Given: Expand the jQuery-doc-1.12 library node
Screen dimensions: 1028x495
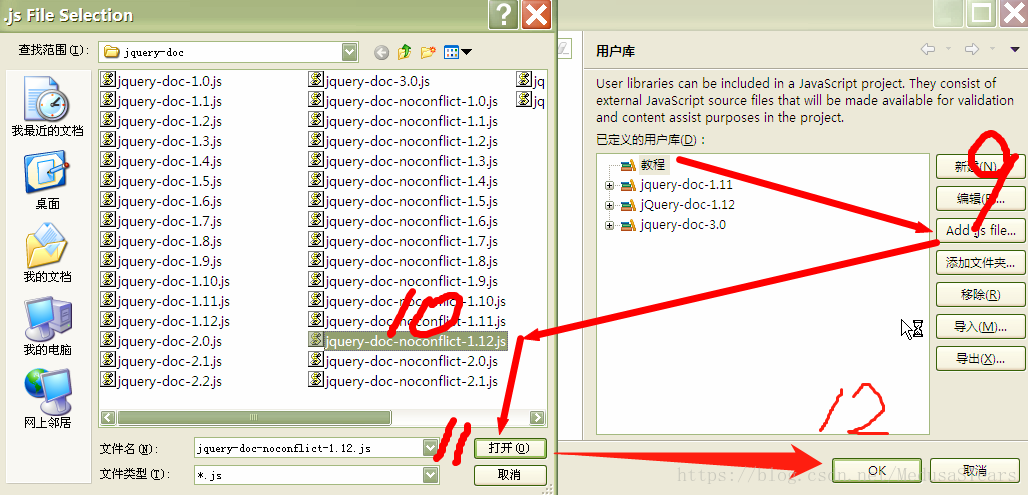Looking at the screenshot, I should (x=610, y=205).
